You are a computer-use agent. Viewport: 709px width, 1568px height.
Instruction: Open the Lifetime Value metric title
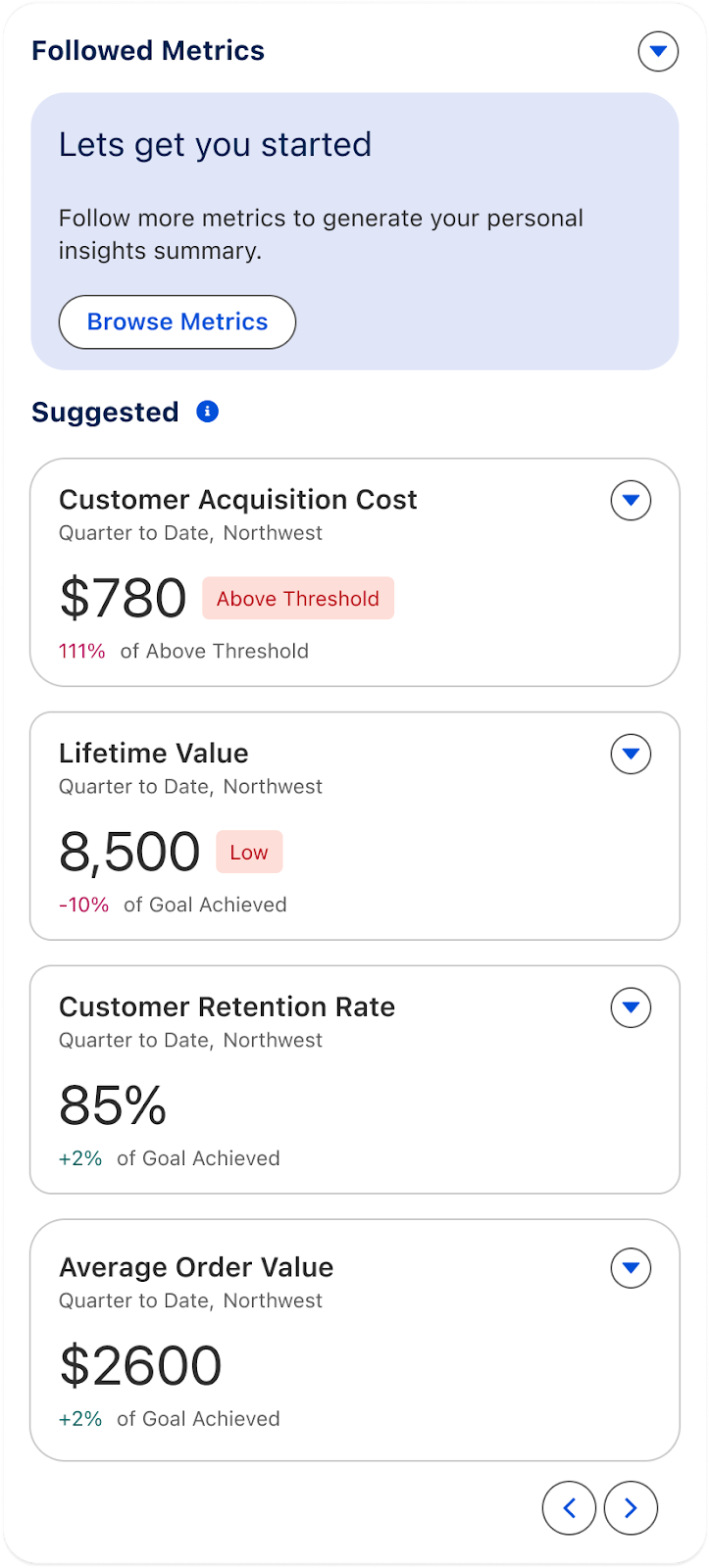tap(154, 753)
